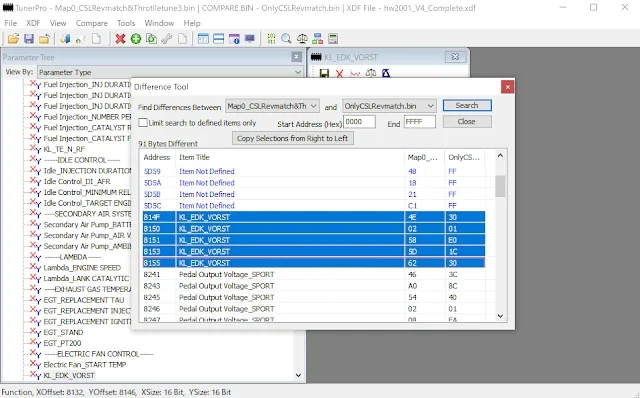Open the Compare menu

[92, 23]
